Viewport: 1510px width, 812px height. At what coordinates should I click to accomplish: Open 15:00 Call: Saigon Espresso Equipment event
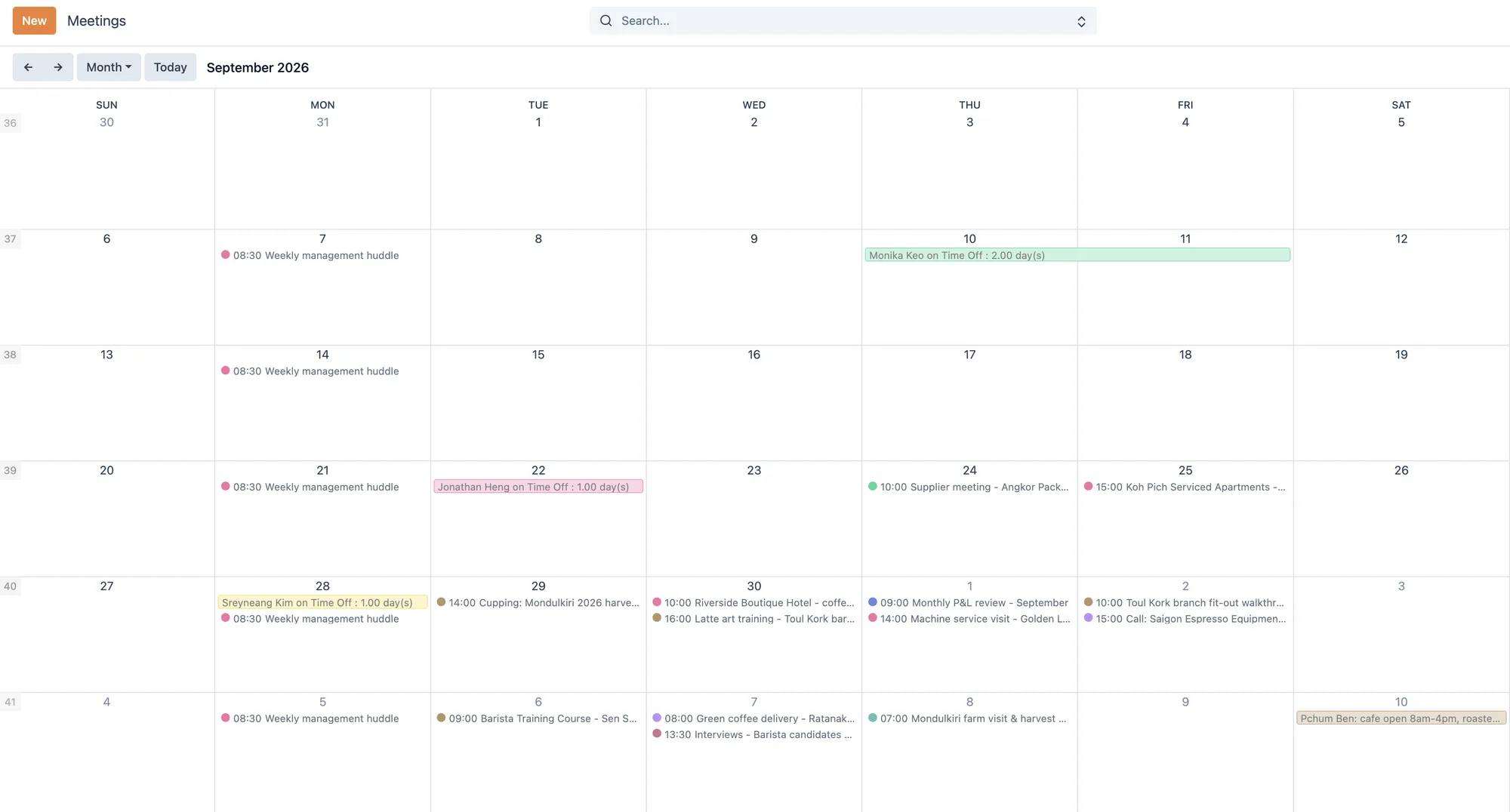[1185, 619]
